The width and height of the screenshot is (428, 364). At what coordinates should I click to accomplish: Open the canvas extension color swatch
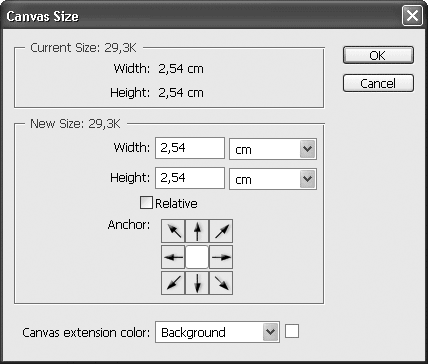coord(292,331)
